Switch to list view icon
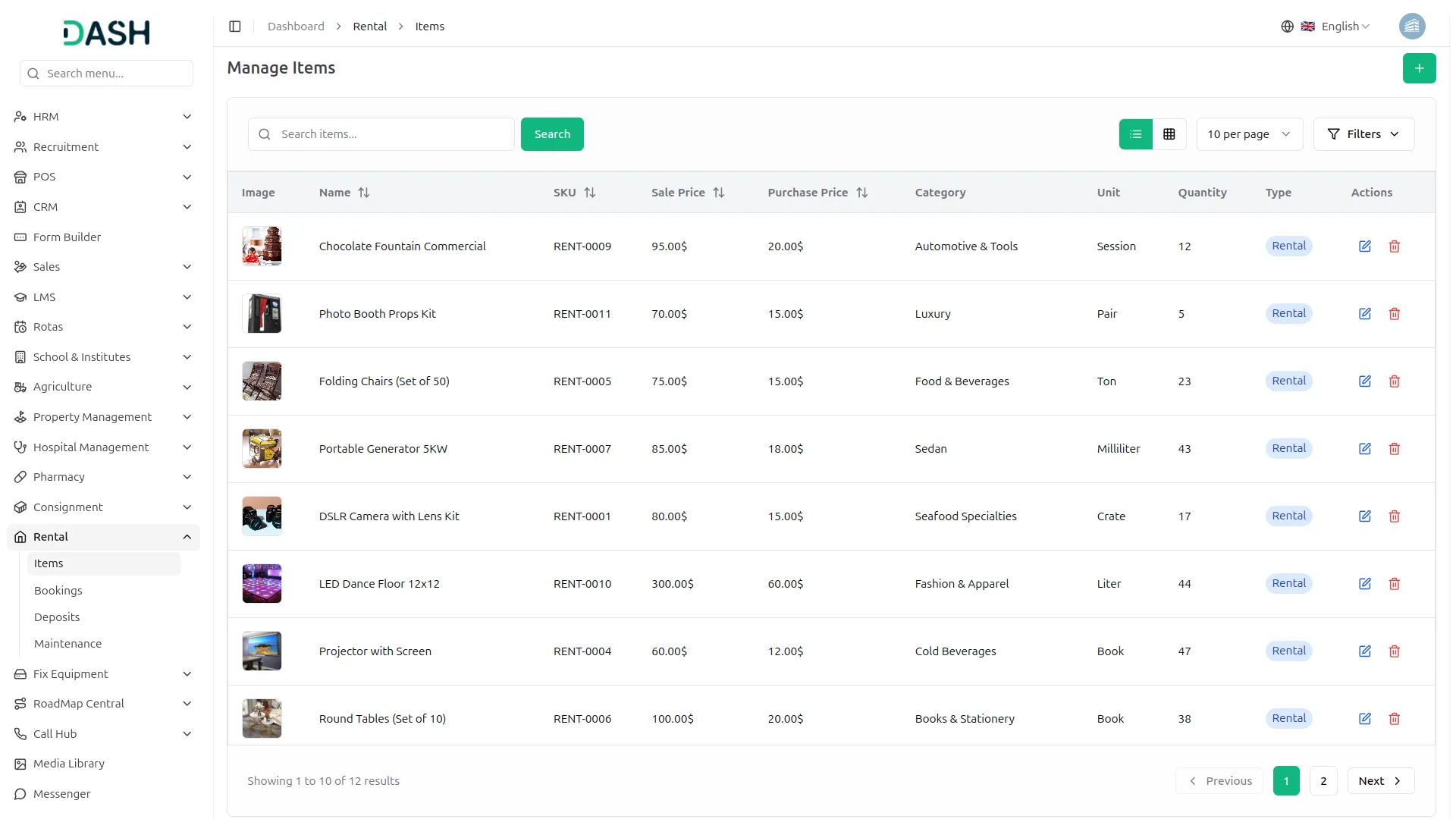Screen dimensions: 1456x819 (1134, 133)
